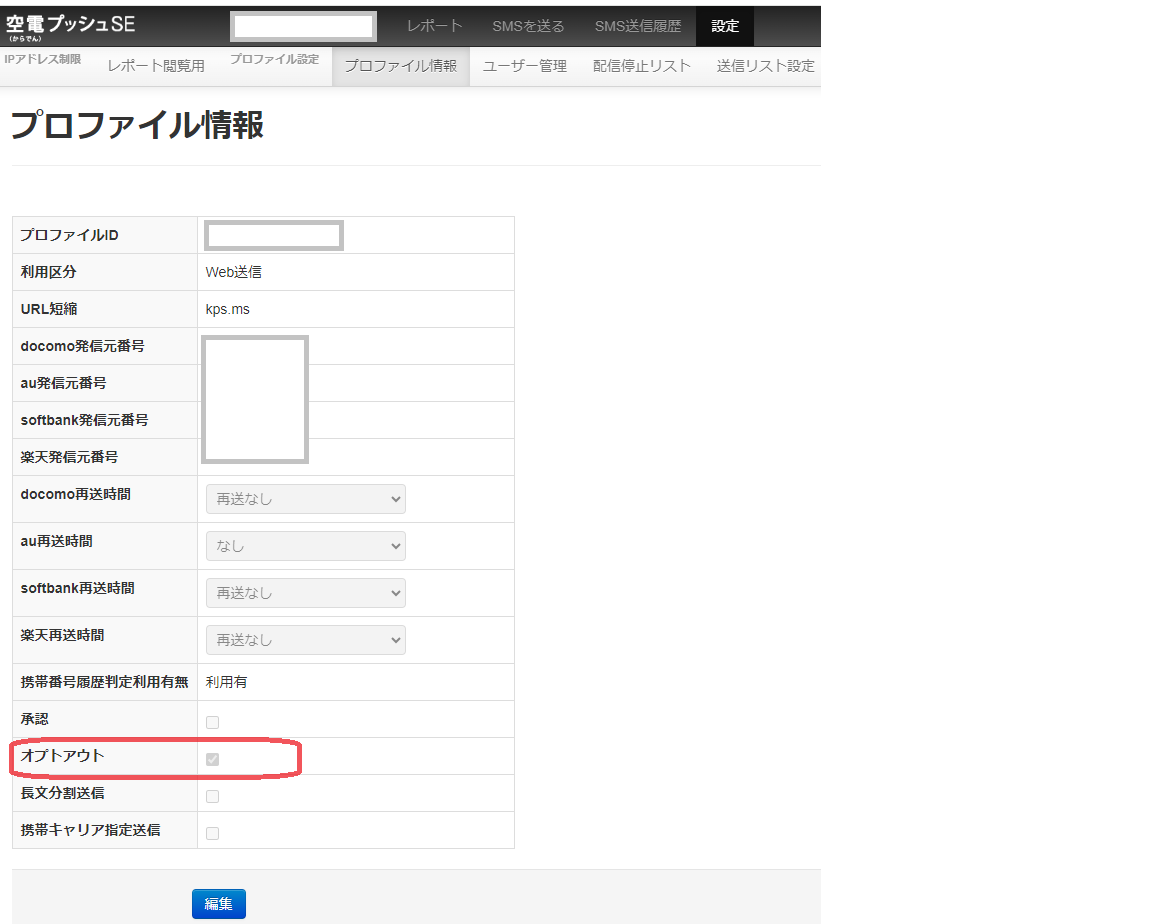Click the 利用有 value text
This screenshot has width=1152, height=924.
[226, 682]
